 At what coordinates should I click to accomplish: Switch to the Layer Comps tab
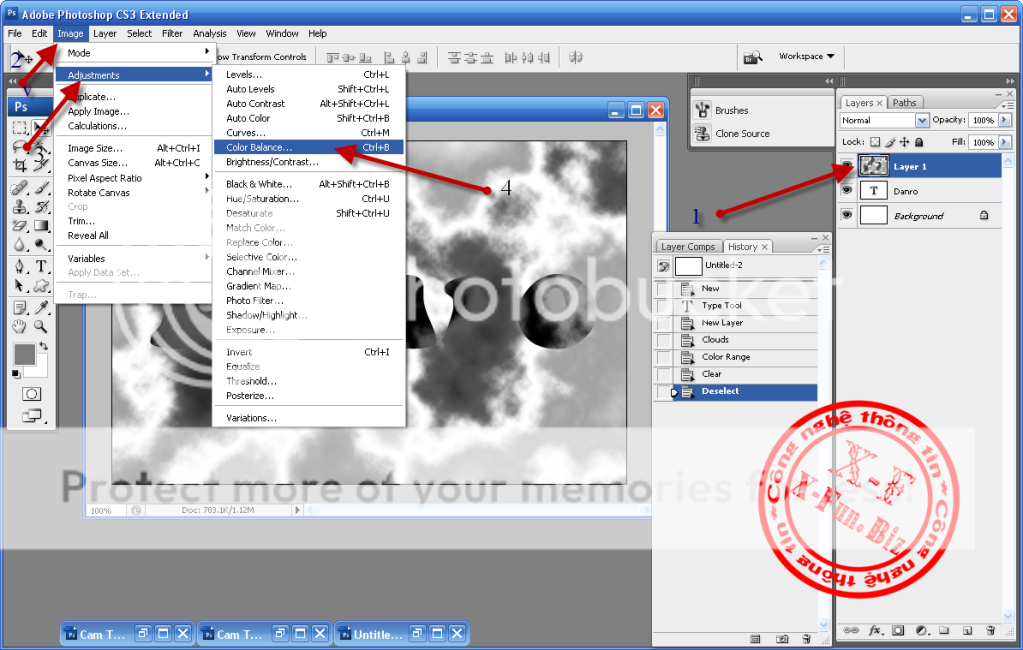tap(688, 246)
